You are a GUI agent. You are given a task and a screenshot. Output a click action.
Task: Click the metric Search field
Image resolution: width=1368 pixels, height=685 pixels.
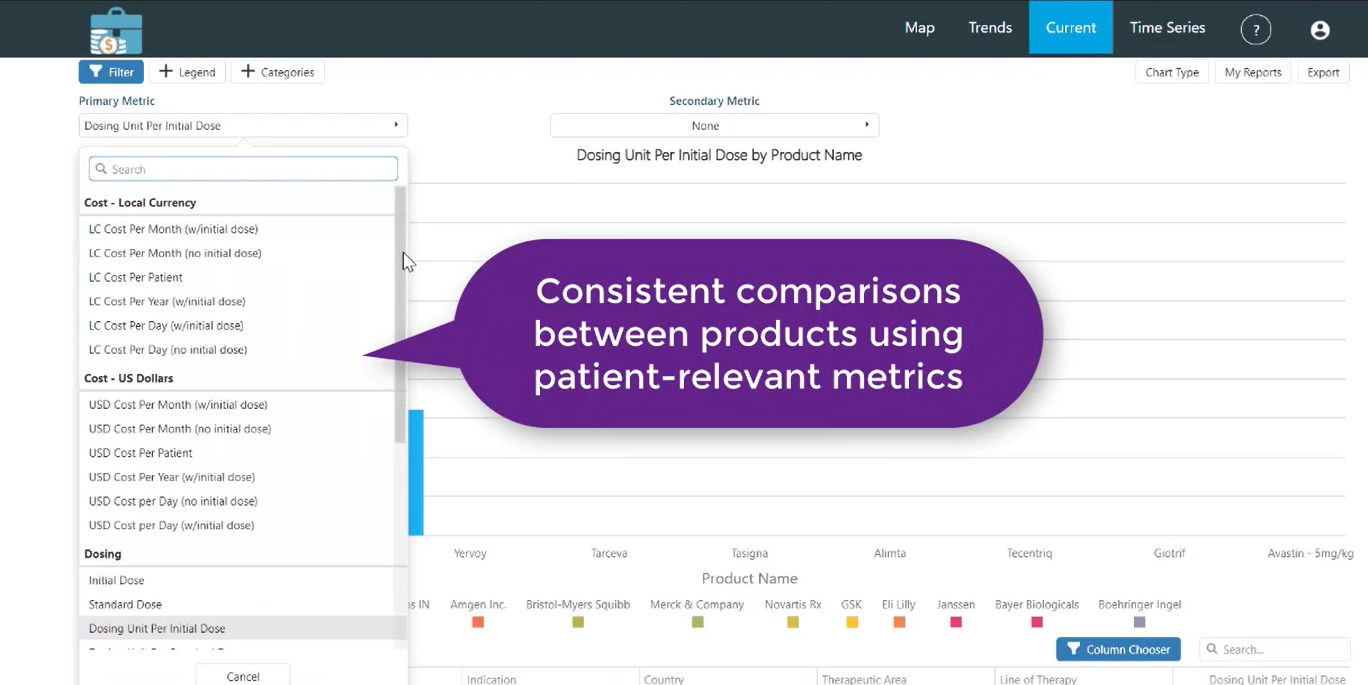point(243,169)
